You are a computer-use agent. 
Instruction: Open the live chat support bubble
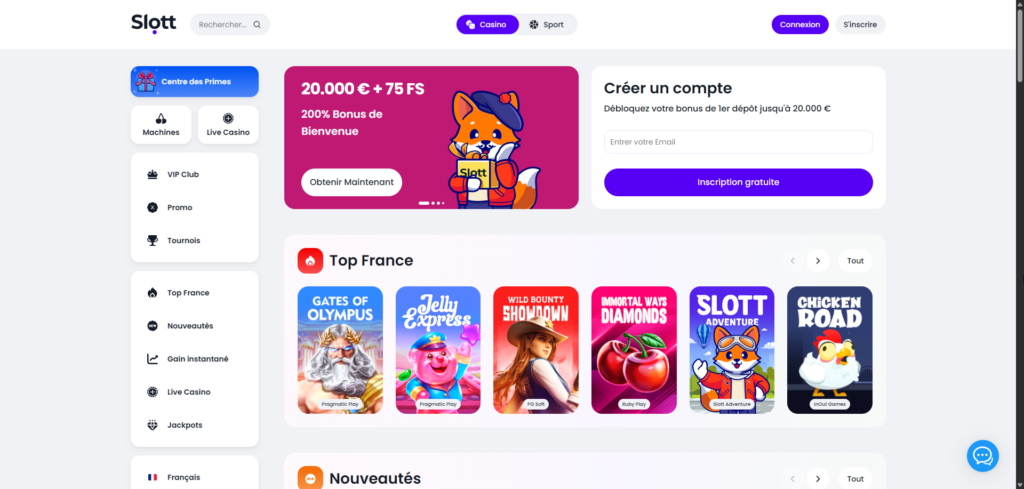(x=983, y=456)
